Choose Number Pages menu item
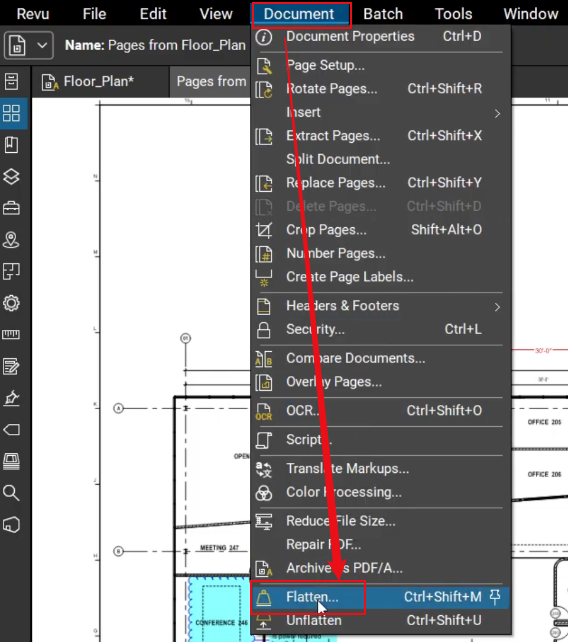The height and width of the screenshot is (642, 568). coord(380,253)
